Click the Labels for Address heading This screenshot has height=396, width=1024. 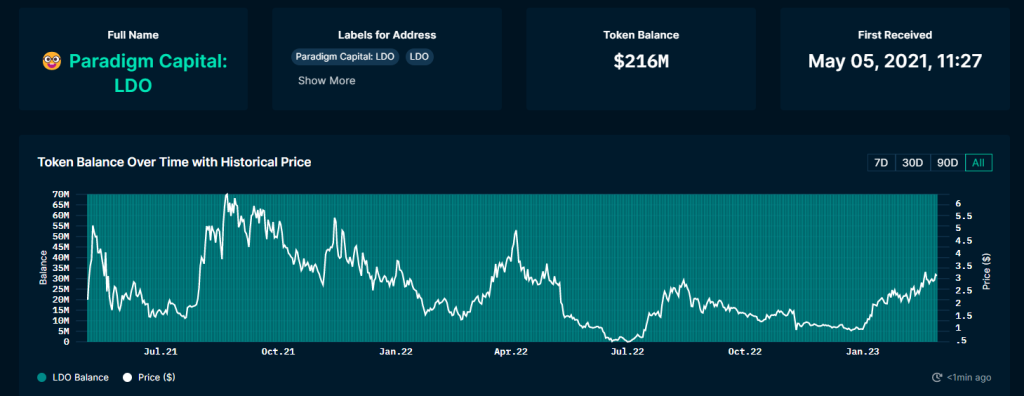click(x=387, y=35)
